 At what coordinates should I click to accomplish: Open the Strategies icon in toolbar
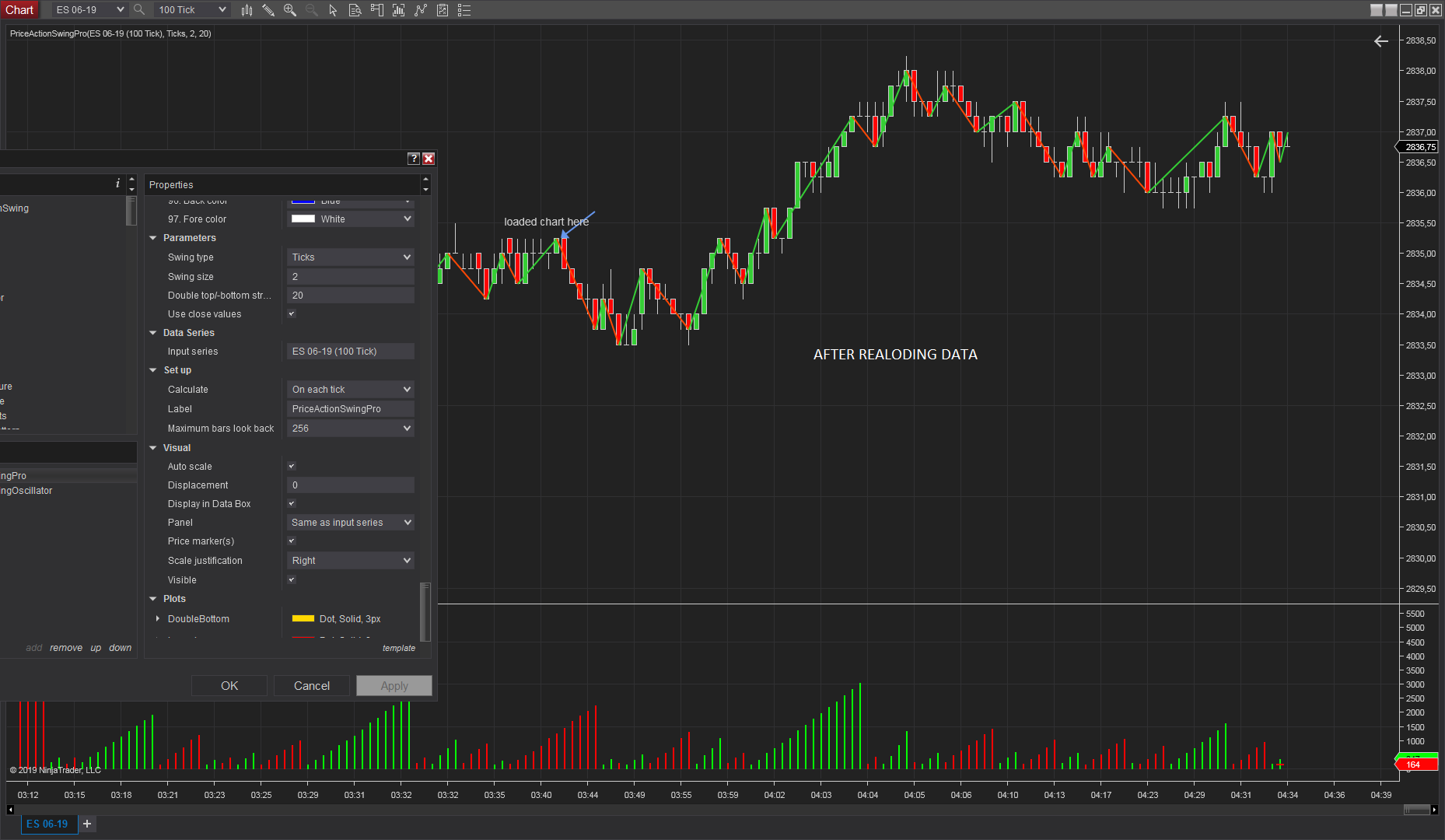443,10
